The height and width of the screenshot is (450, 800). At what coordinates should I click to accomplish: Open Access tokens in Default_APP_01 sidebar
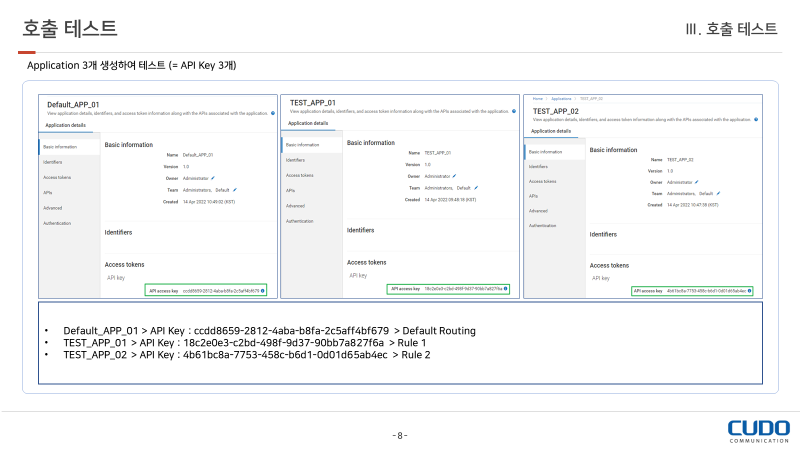(x=57, y=176)
